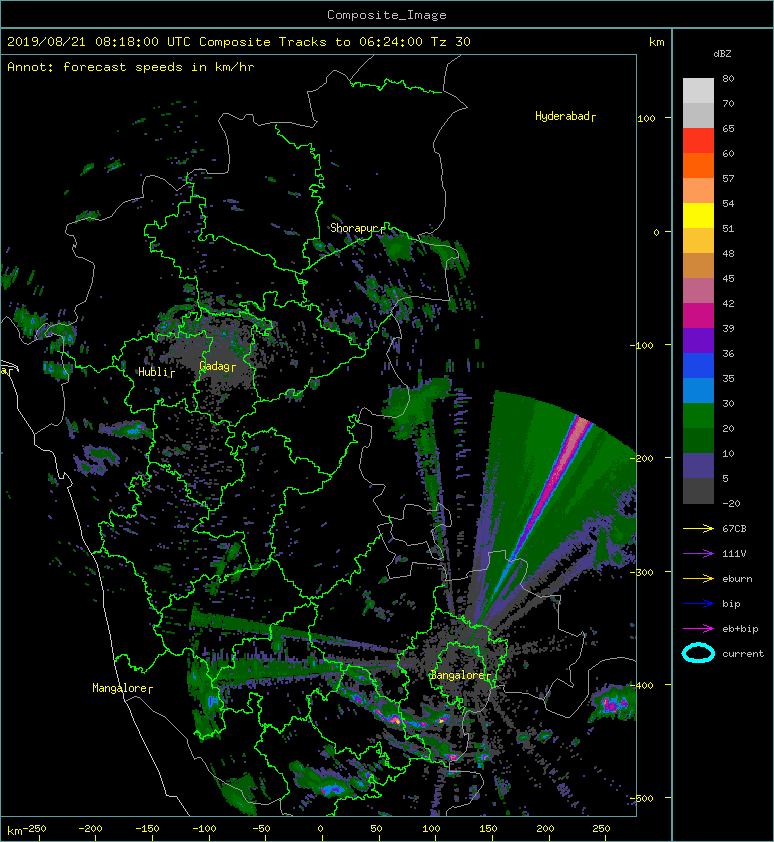Choose the bright green swatch between 30 and 20
This screenshot has width=774, height=842.
pyautogui.click(x=698, y=415)
